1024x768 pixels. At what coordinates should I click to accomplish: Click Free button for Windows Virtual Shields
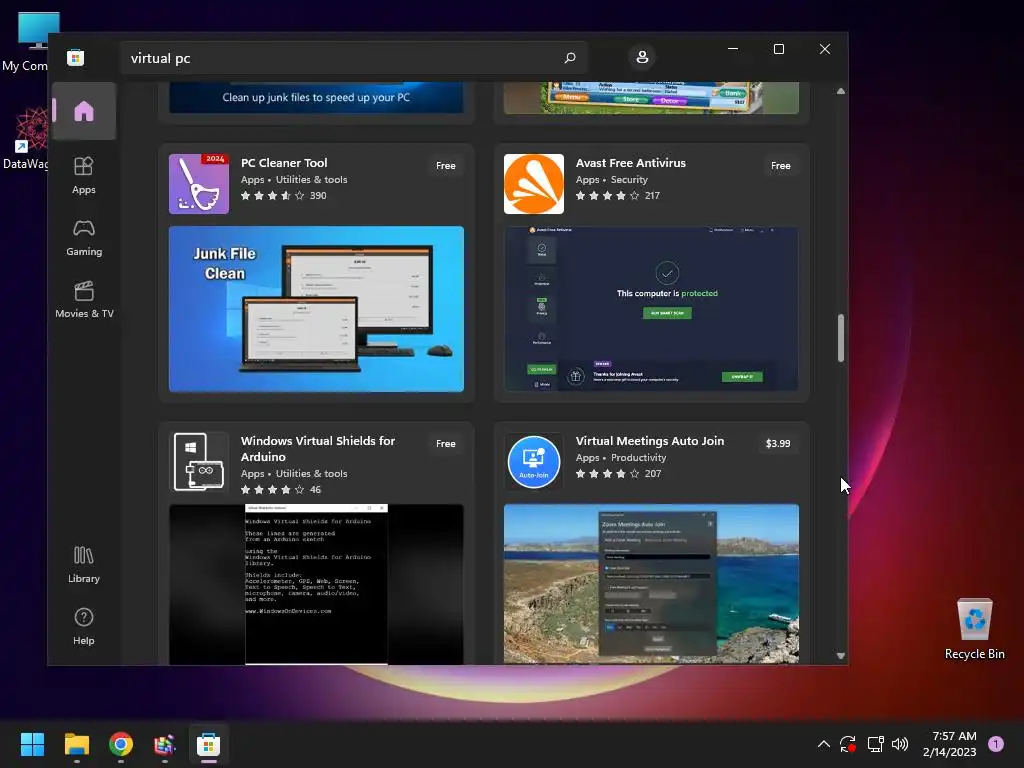pos(445,443)
